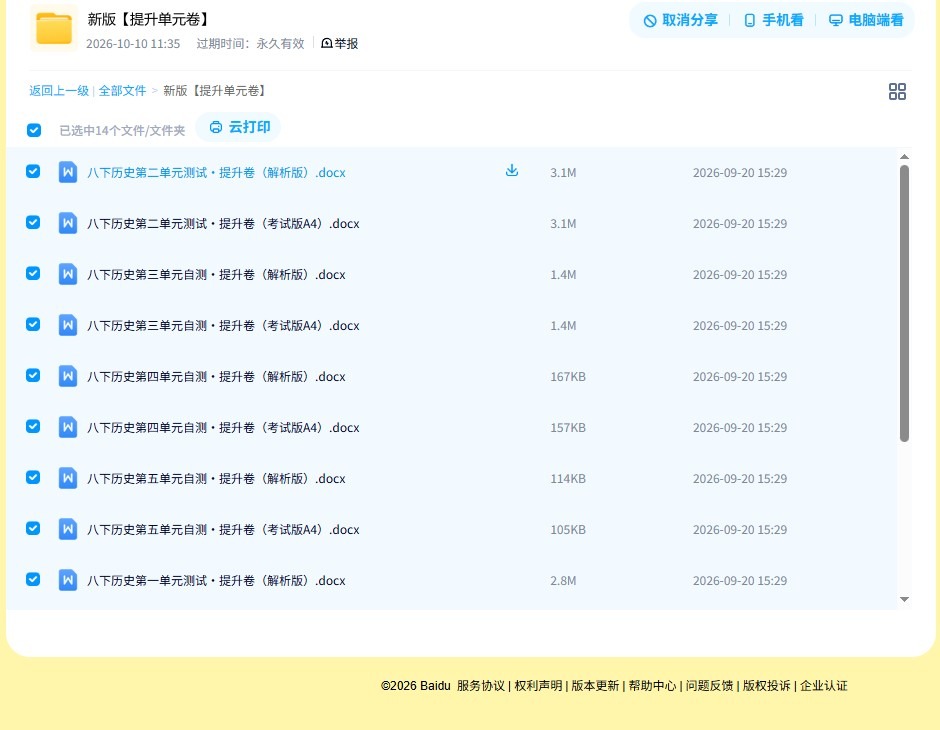The width and height of the screenshot is (940, 730).
Task: Open 权利声明 footer link
Action: [538, 686]
